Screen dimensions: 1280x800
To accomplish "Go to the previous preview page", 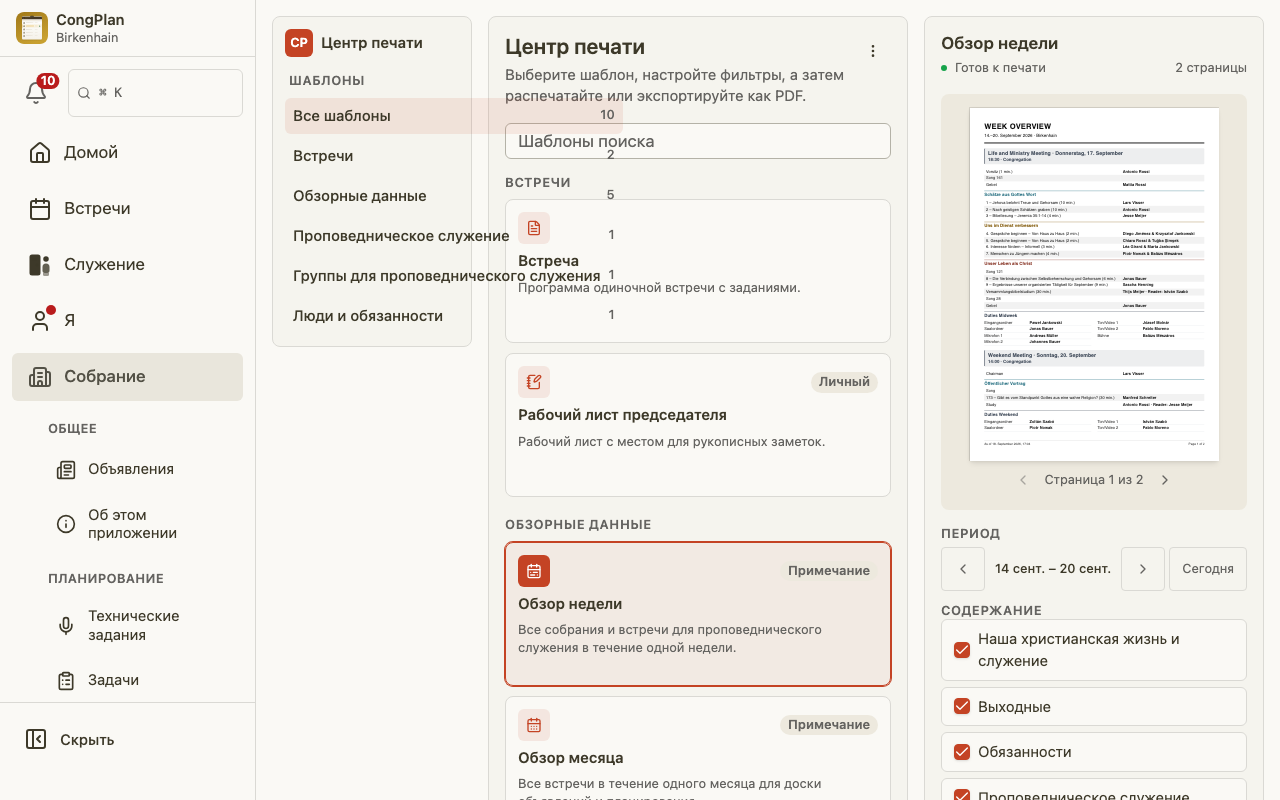I will tap(1023, 480).
